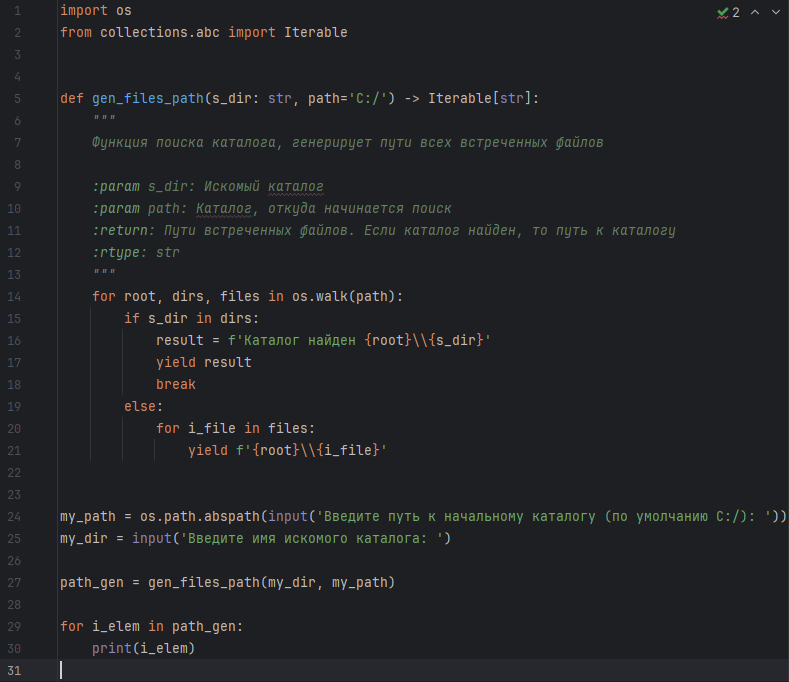The height and width of the screenshot is (682, 789).
Task: Click 'if s_dir in dirs:' condition
Action: point(191,319)
